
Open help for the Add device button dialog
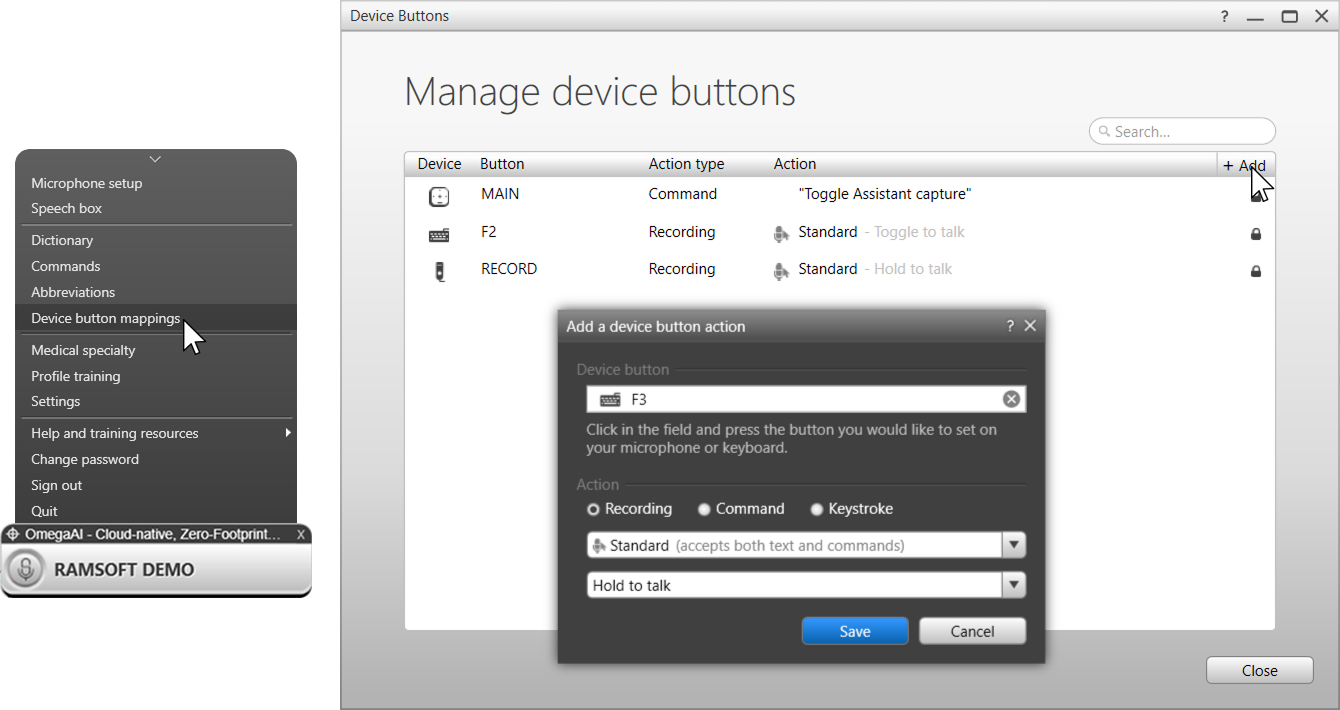coord(1010,326)
